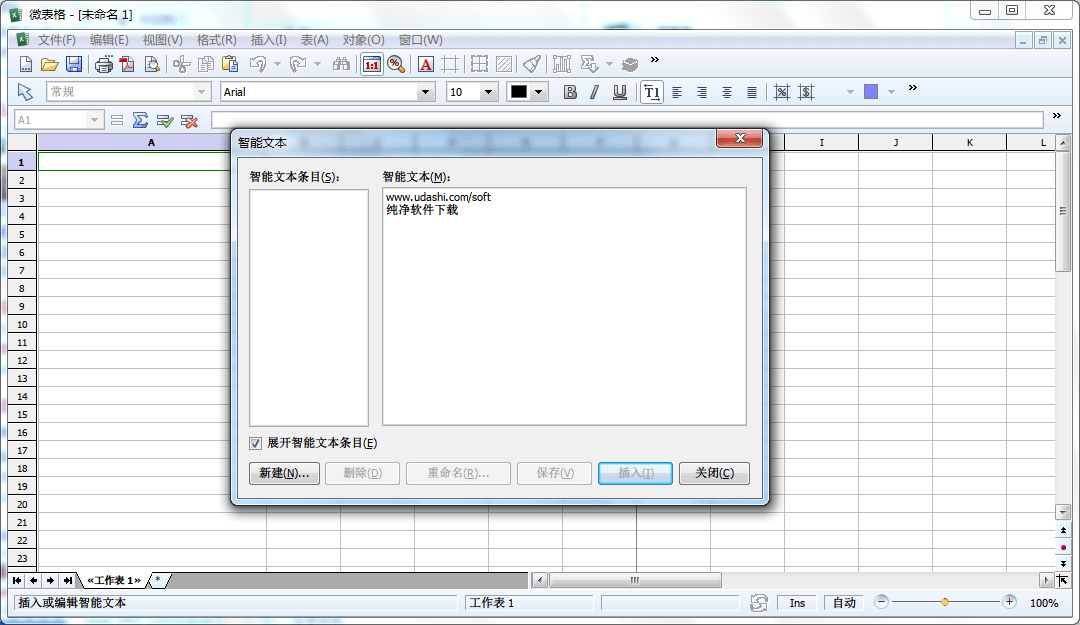Select the «工作表 1» sheet tab

(113, 580)
